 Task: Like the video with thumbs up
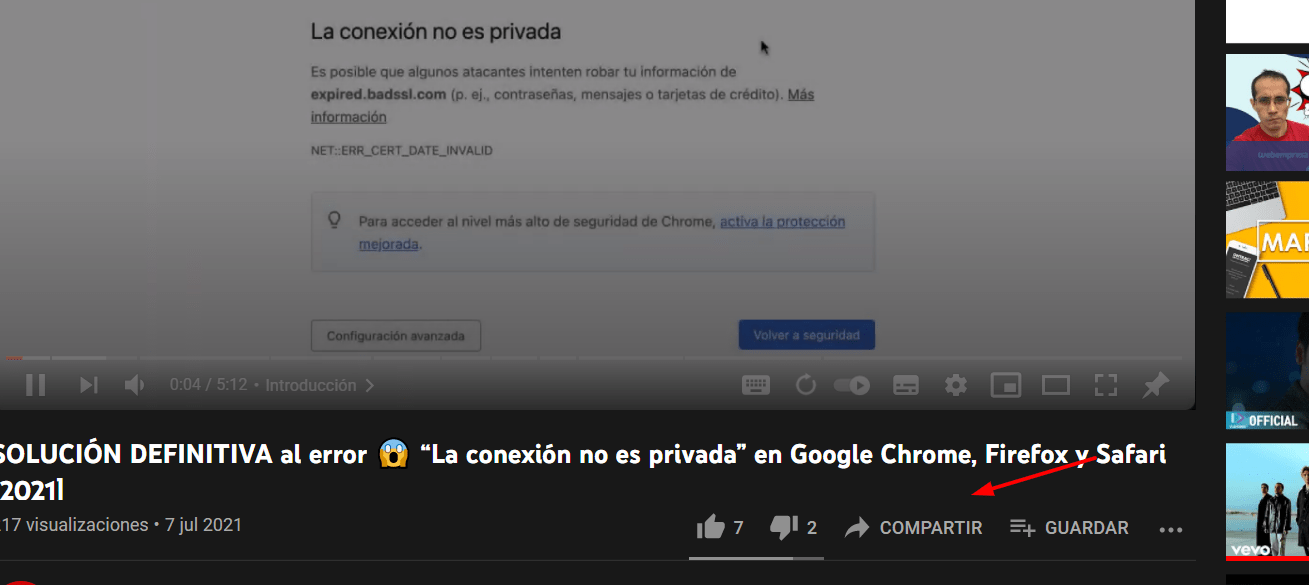coord(720,527)
